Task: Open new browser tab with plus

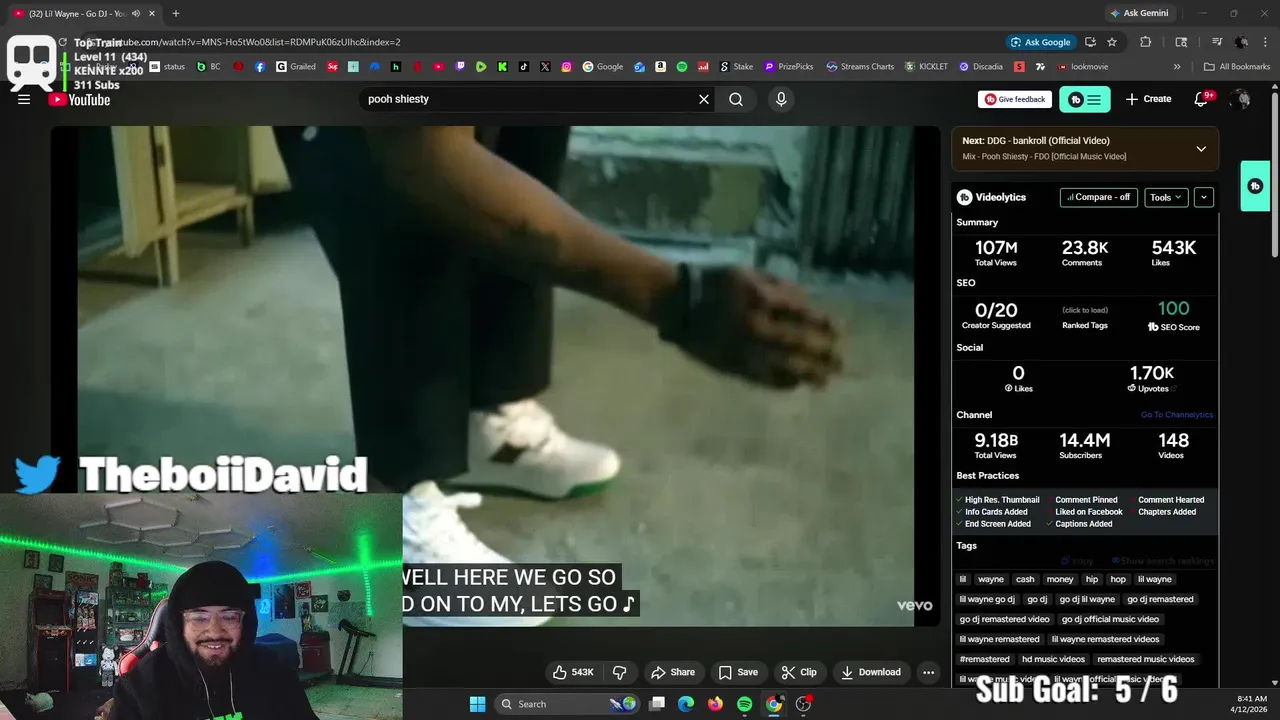Action: [176, 13]
